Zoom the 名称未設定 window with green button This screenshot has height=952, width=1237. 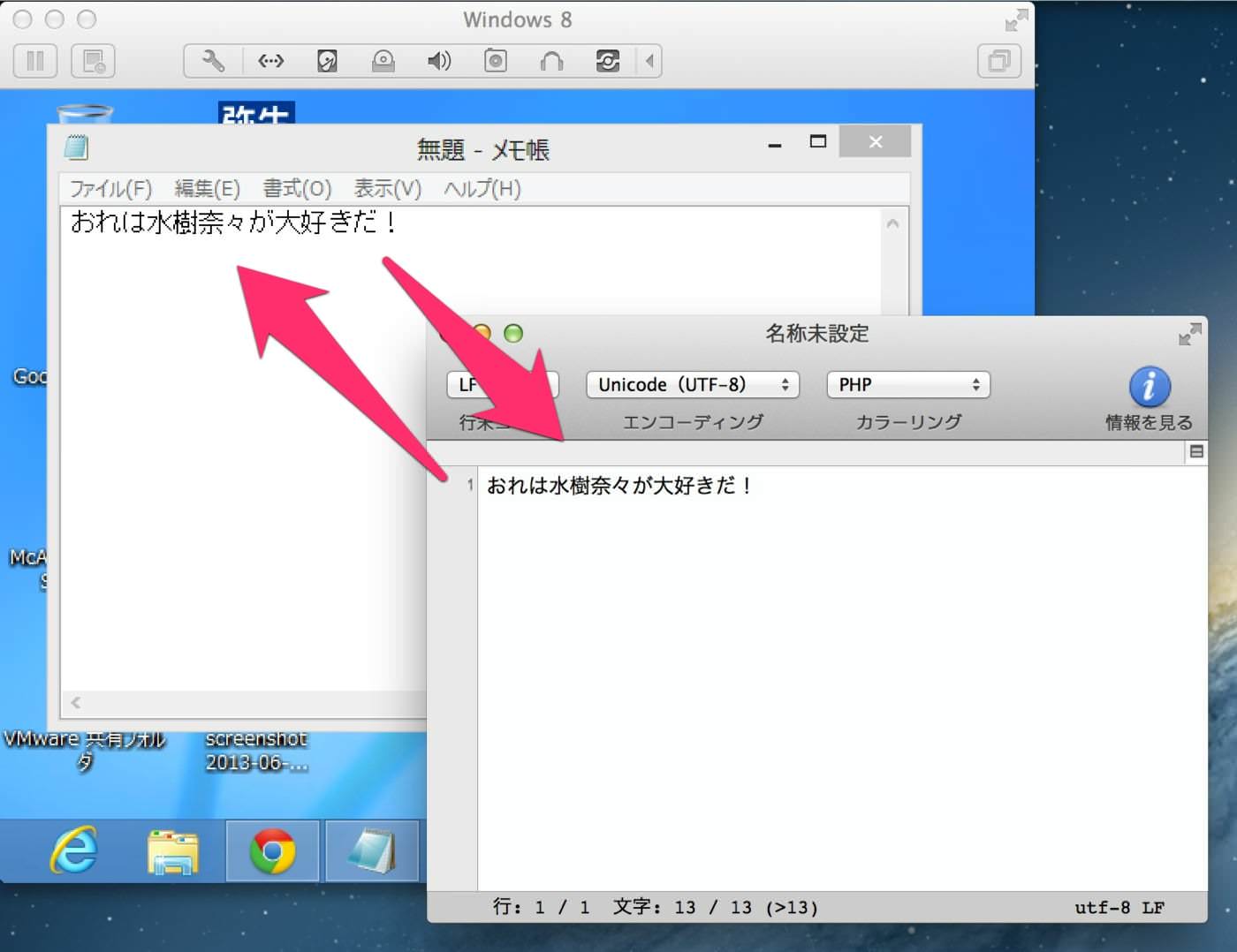coord(513,334)
